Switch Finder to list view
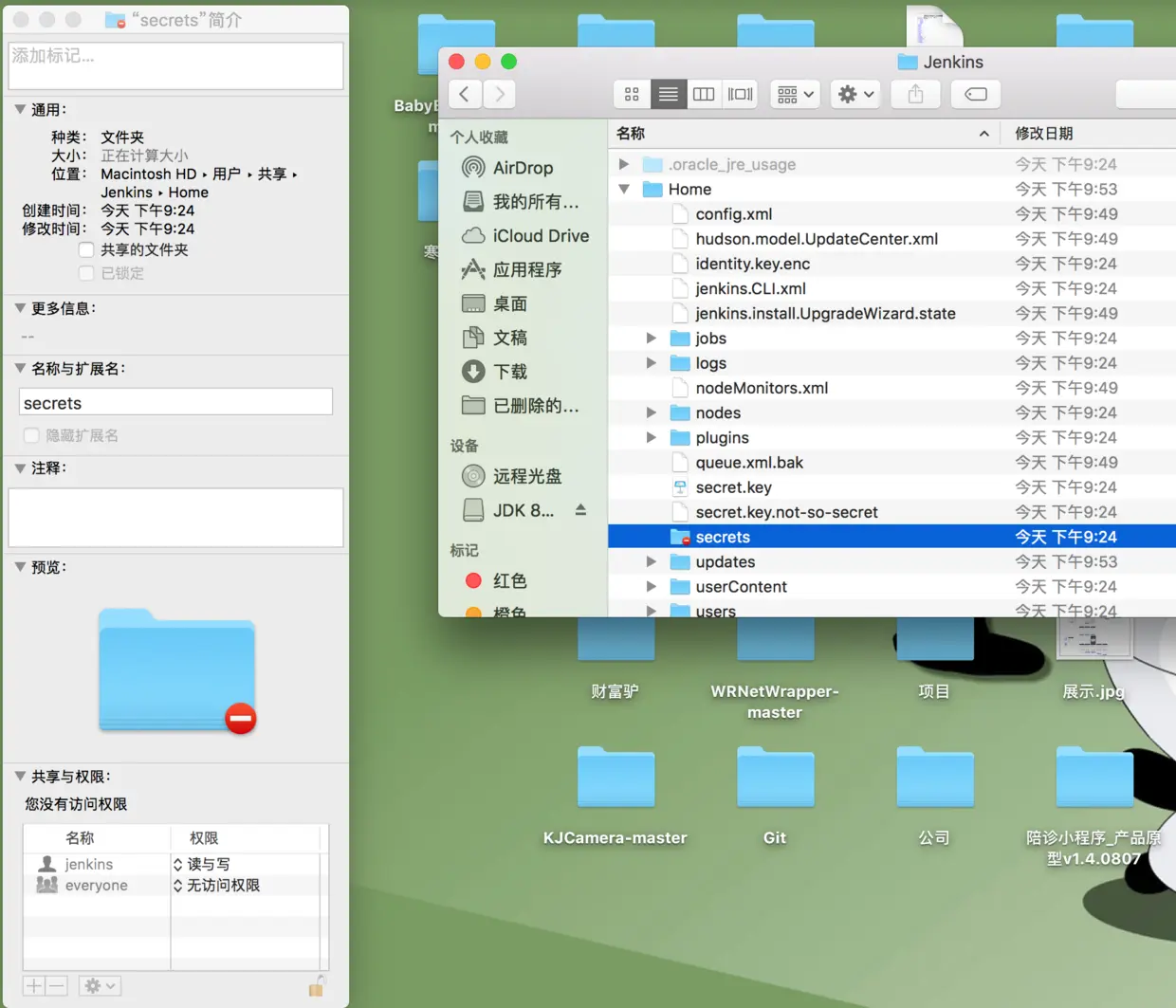Viewport: 1176px width, 1008px height. [668, 94]
